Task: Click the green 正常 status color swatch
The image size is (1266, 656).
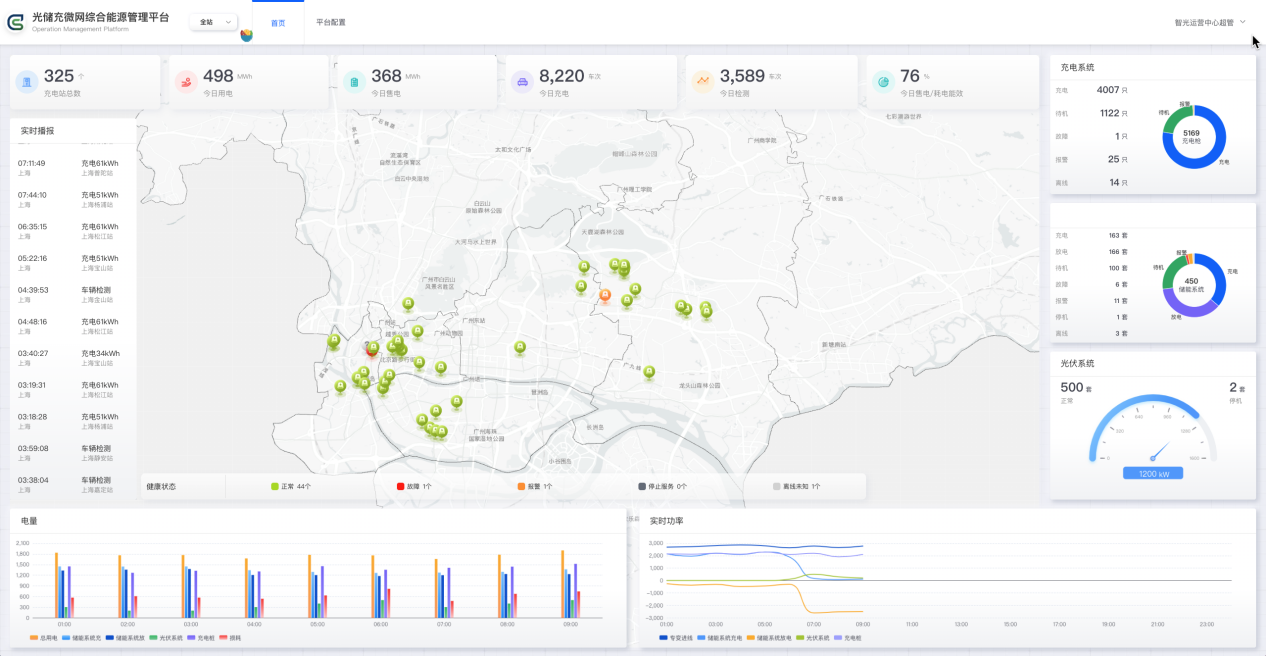Action: [x=275, y=486]
